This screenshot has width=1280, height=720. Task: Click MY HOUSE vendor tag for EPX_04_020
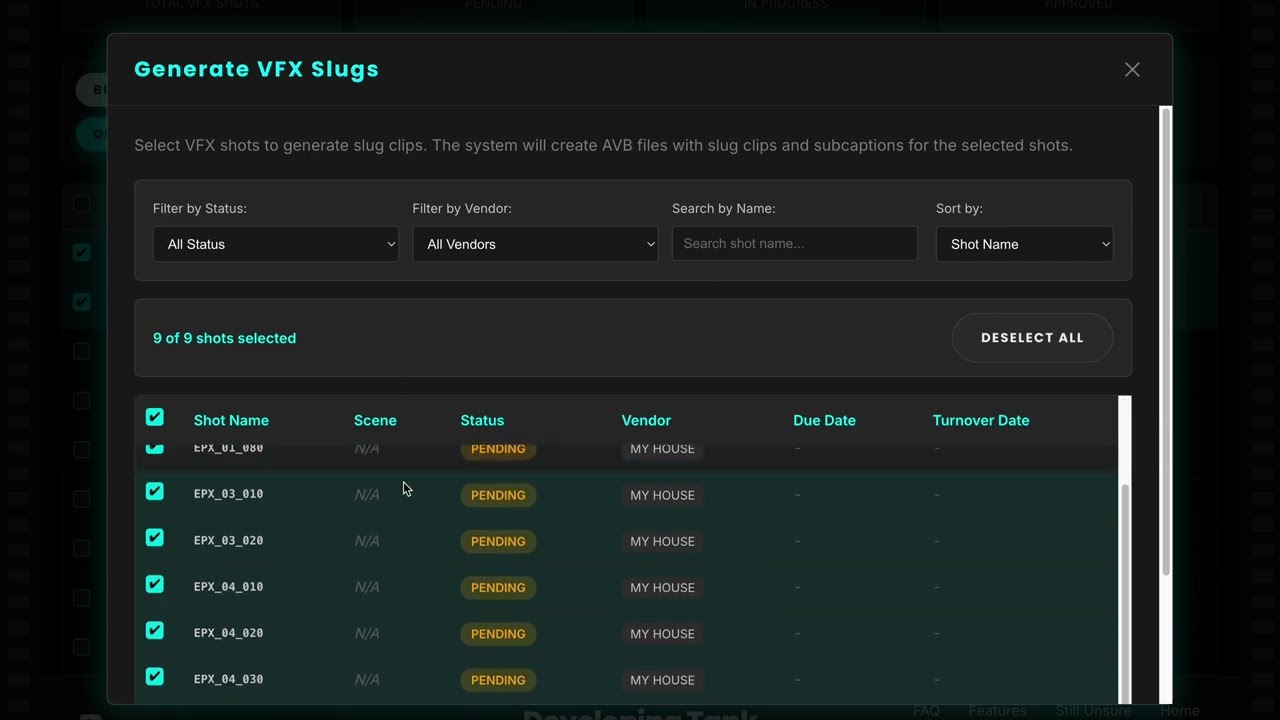(662, 634)
